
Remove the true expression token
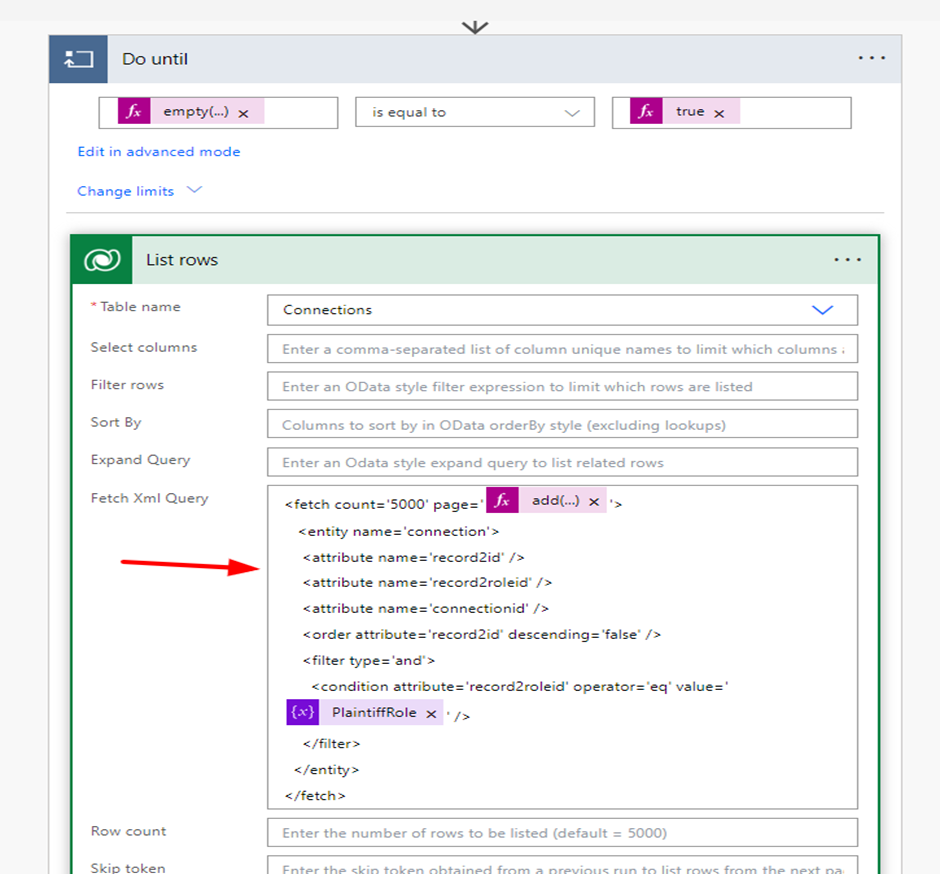[x=719, y=113]
